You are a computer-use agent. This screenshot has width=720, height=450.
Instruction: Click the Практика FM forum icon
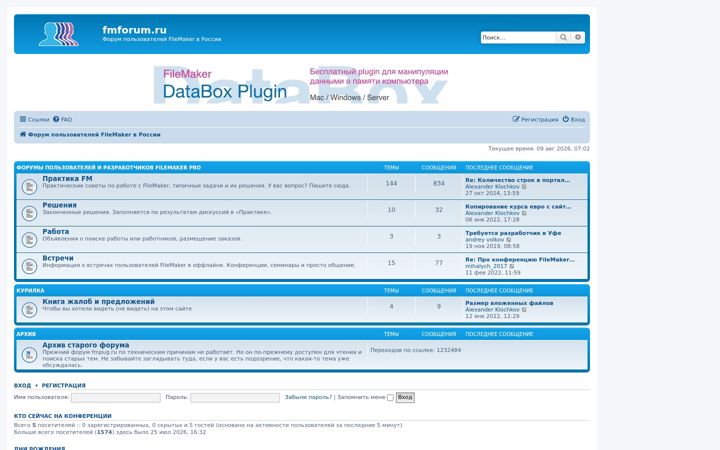29,186
